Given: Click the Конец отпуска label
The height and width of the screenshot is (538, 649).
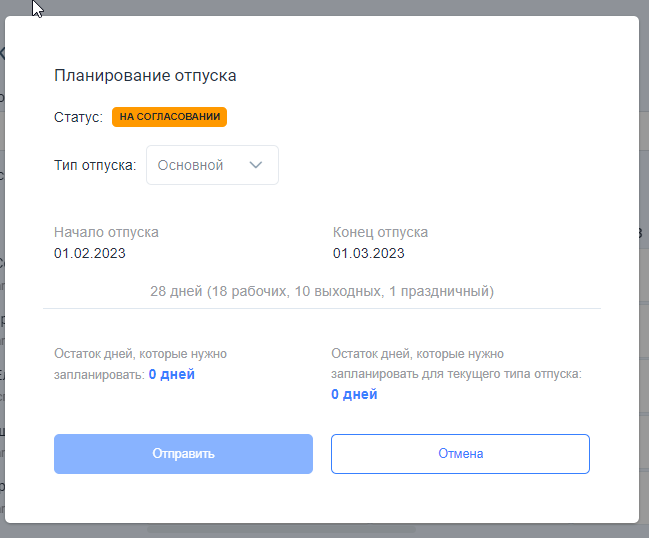Looking at the screenshot, I should (380, 232).
